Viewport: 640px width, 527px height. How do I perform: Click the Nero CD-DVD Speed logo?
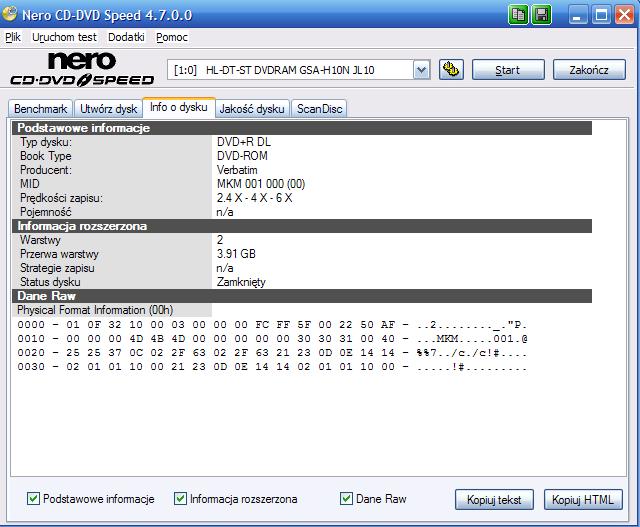(82, 69)
